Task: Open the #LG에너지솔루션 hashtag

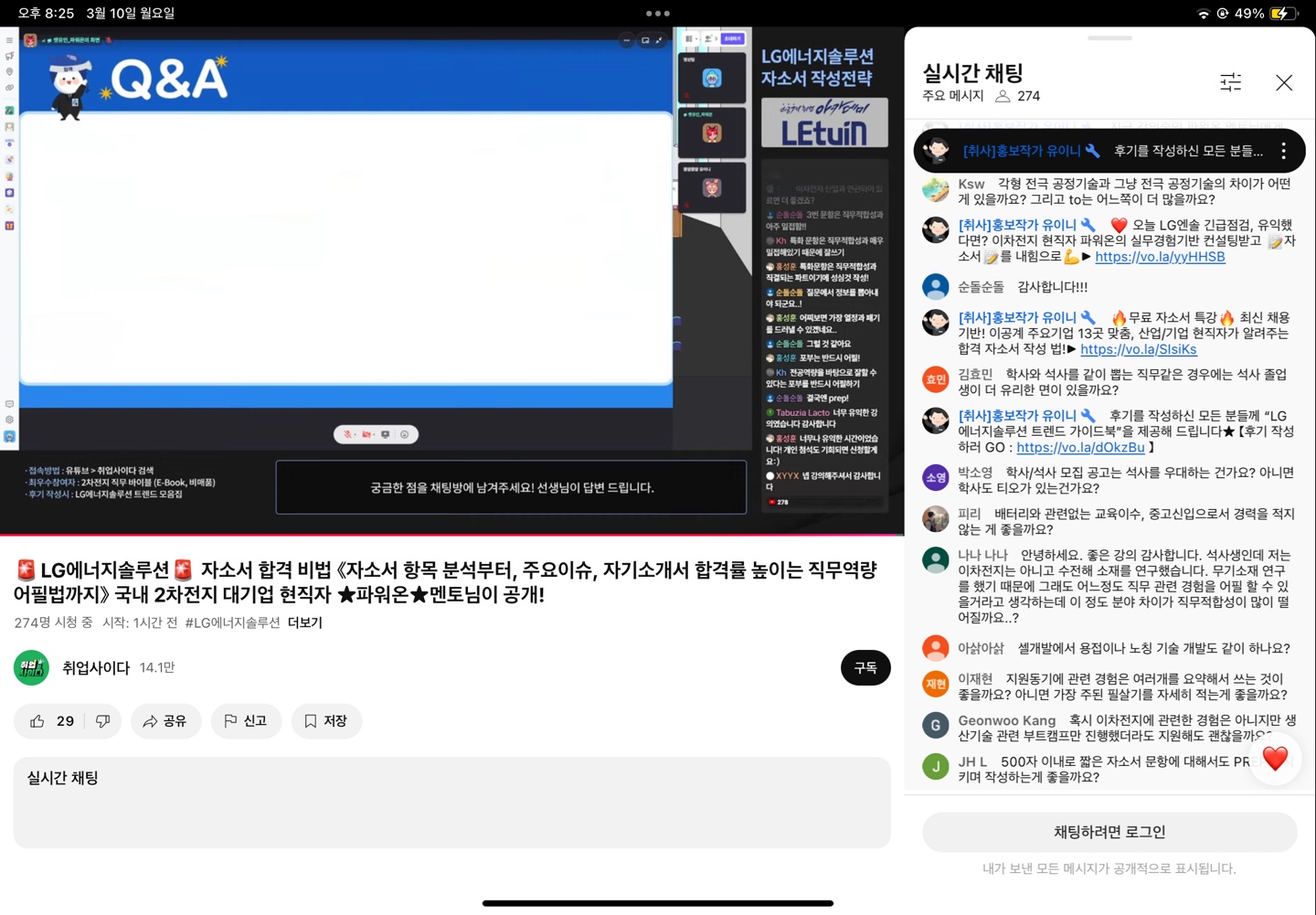Action: coord(232,622)
